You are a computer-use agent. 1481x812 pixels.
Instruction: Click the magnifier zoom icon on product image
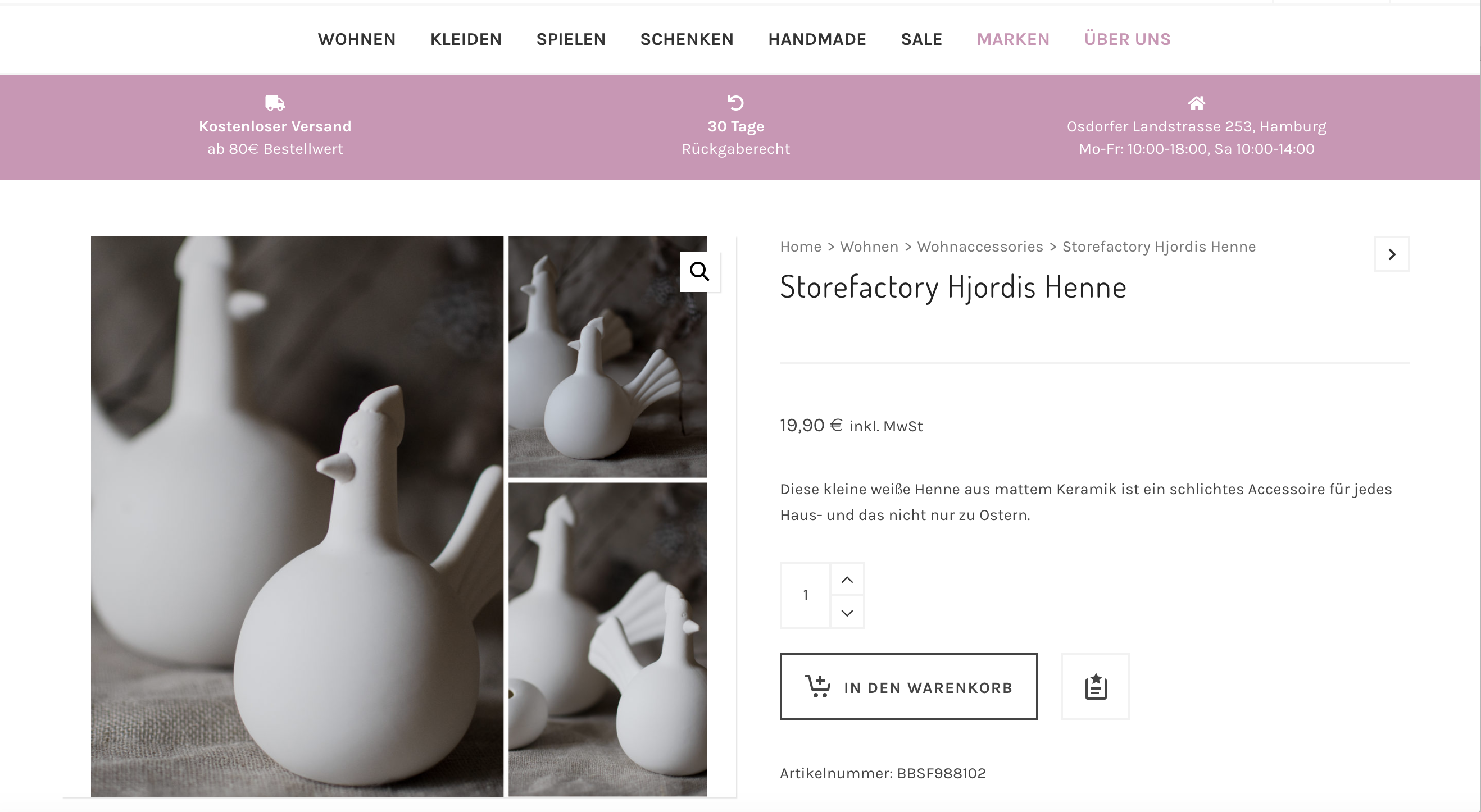tap(699, 271)
